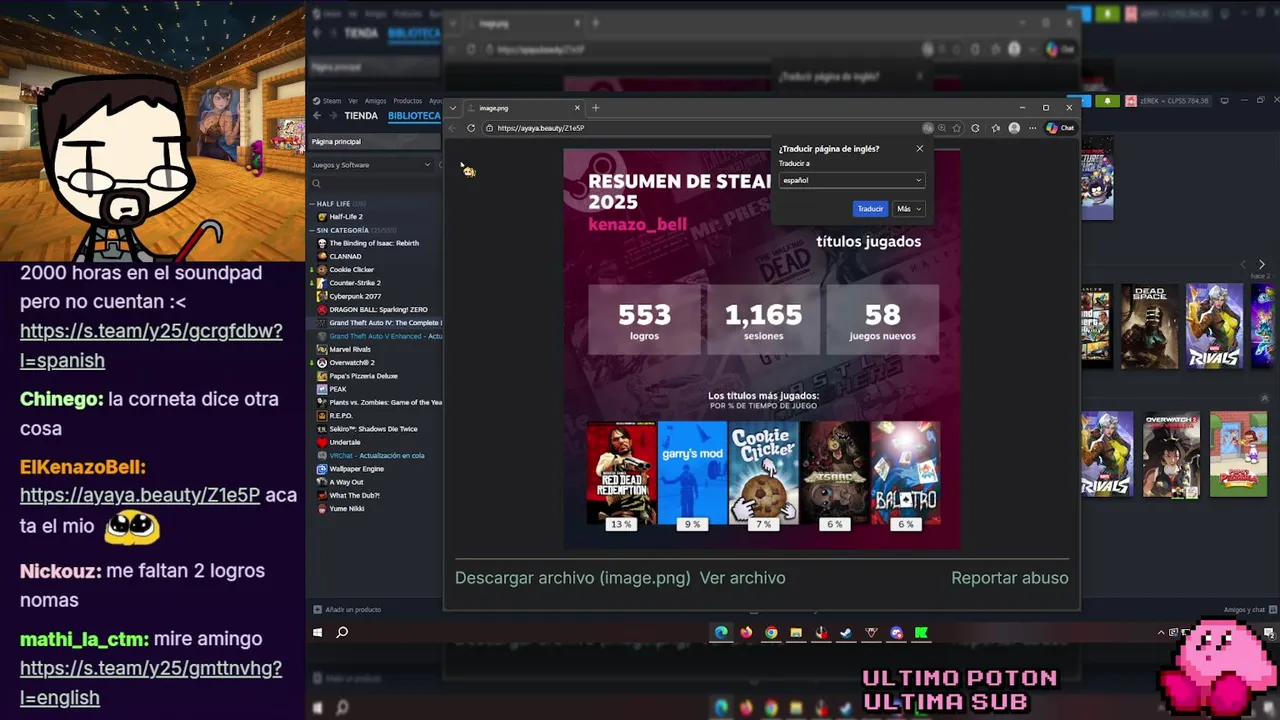Close the image.png tab
The width and height of the screenshot is (1280, 720).
tap(577, 108)
